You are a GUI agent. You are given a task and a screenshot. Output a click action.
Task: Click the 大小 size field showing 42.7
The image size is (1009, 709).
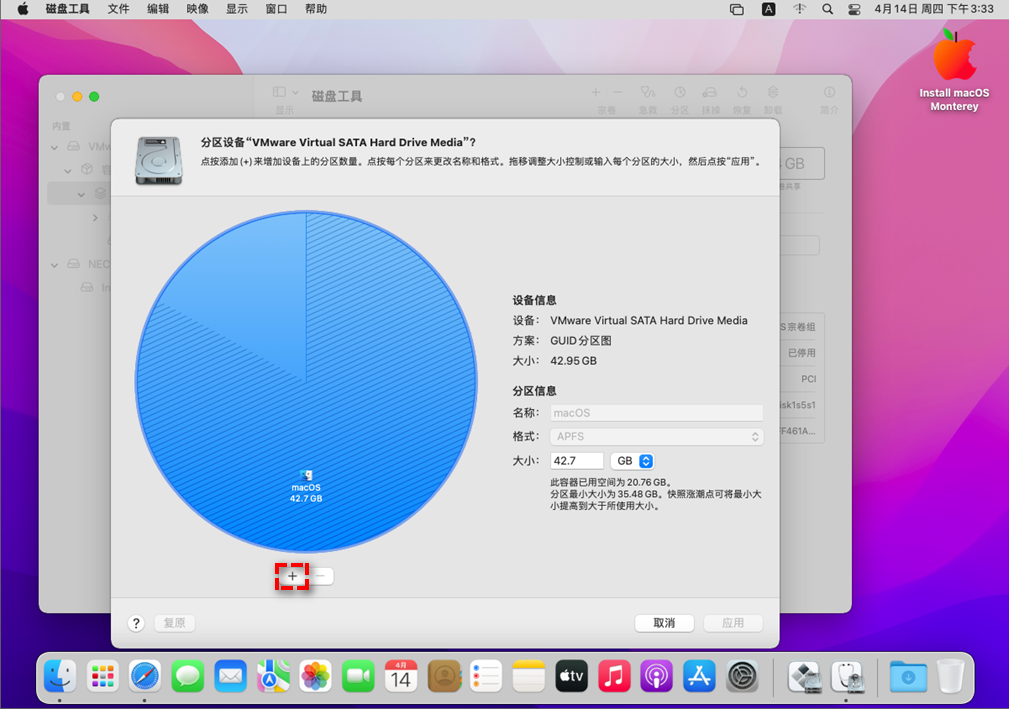pyautogui.click(x=577, y=461)
